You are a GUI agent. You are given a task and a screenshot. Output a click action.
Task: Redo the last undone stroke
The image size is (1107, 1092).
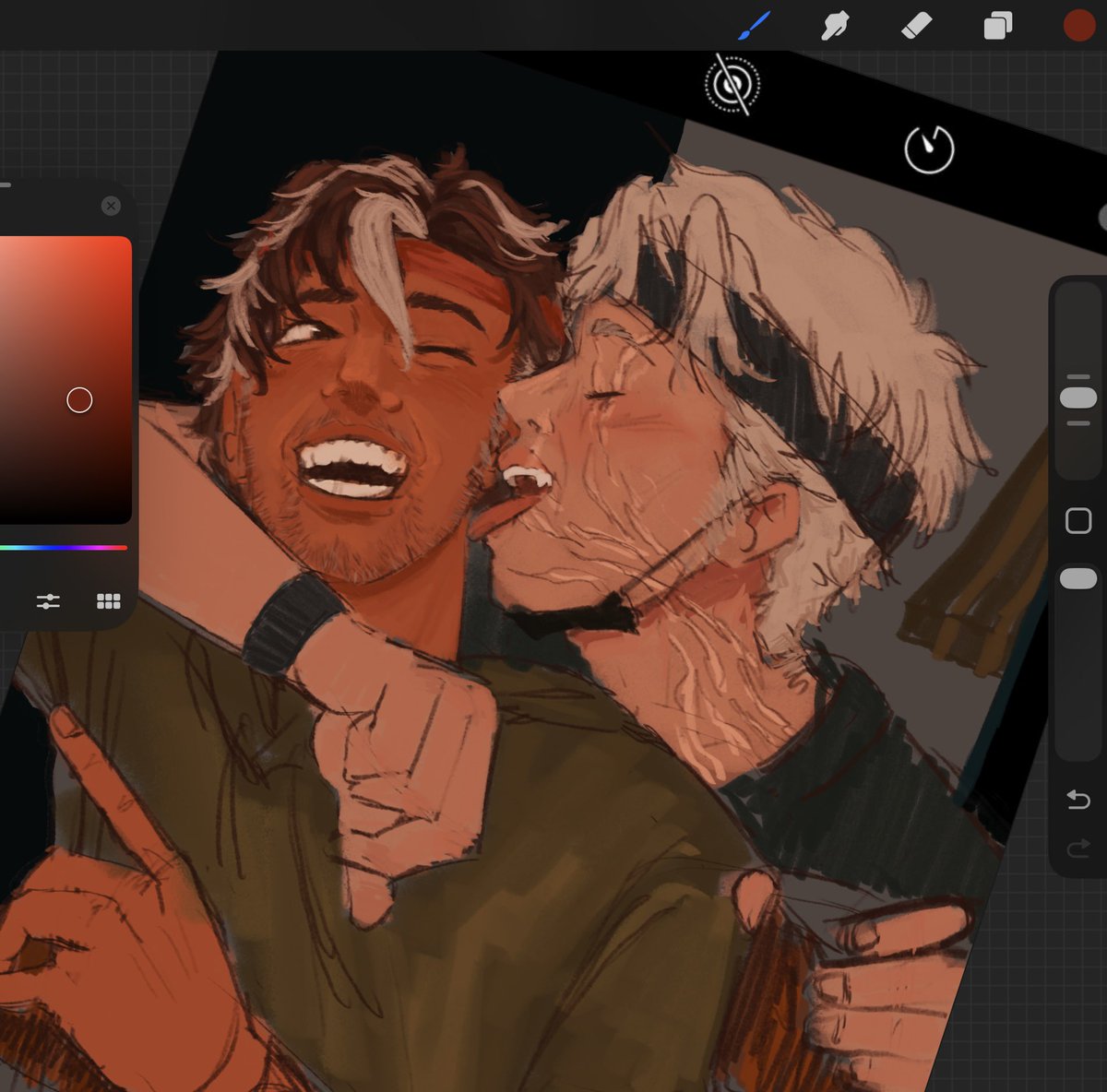[1078, 848]
